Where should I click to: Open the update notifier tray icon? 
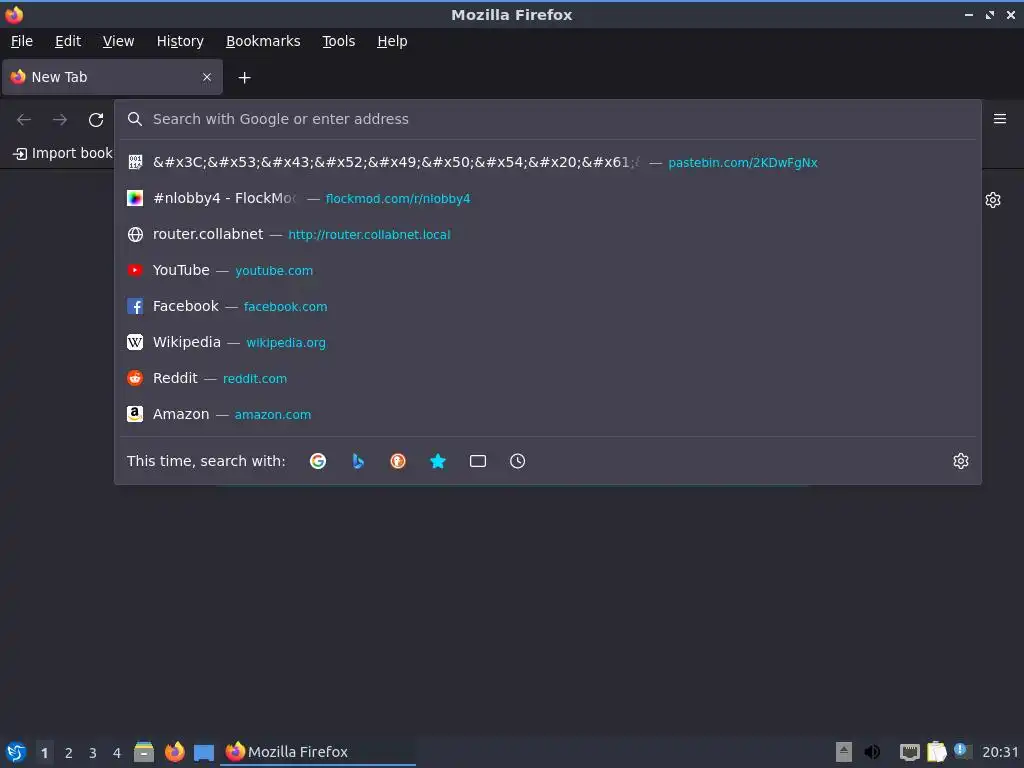(961, 751)
